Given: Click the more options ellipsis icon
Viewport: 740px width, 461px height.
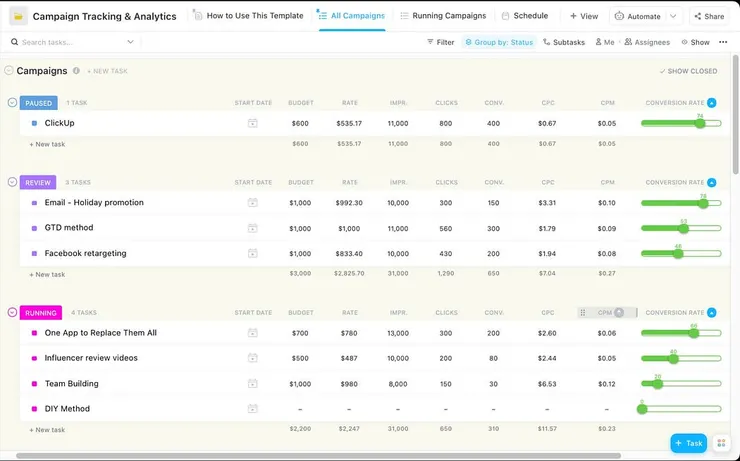Looking at the screenshot, I should (x=723, y=42).
